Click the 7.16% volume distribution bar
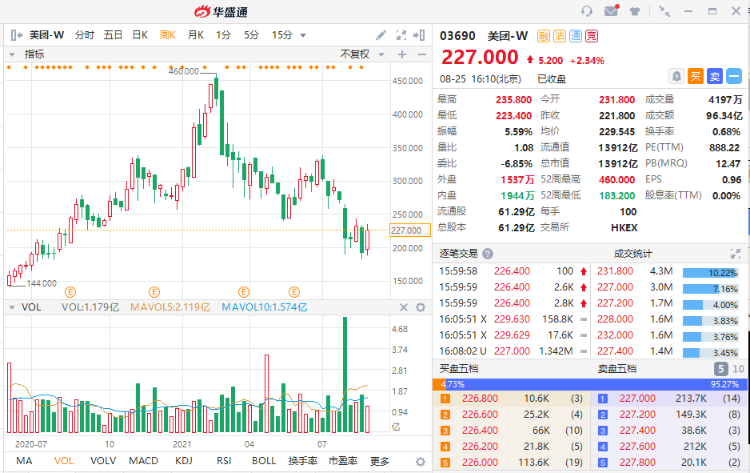Screen dimensions: 750x473 tap(710, 289)
